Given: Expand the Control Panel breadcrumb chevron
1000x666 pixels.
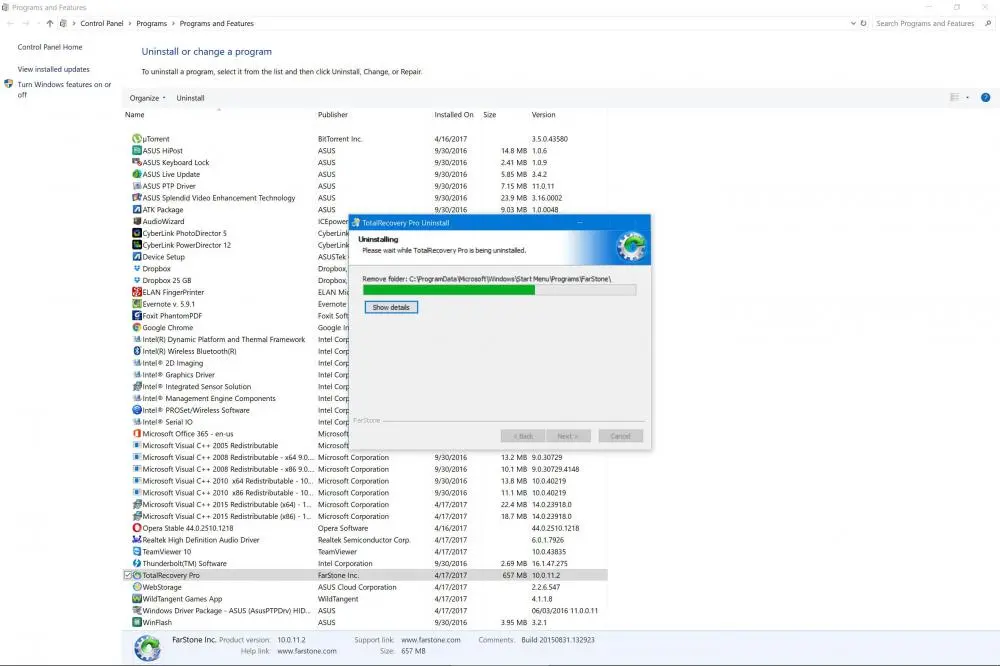Looking at the screenshot, I should tap(129, 24).
